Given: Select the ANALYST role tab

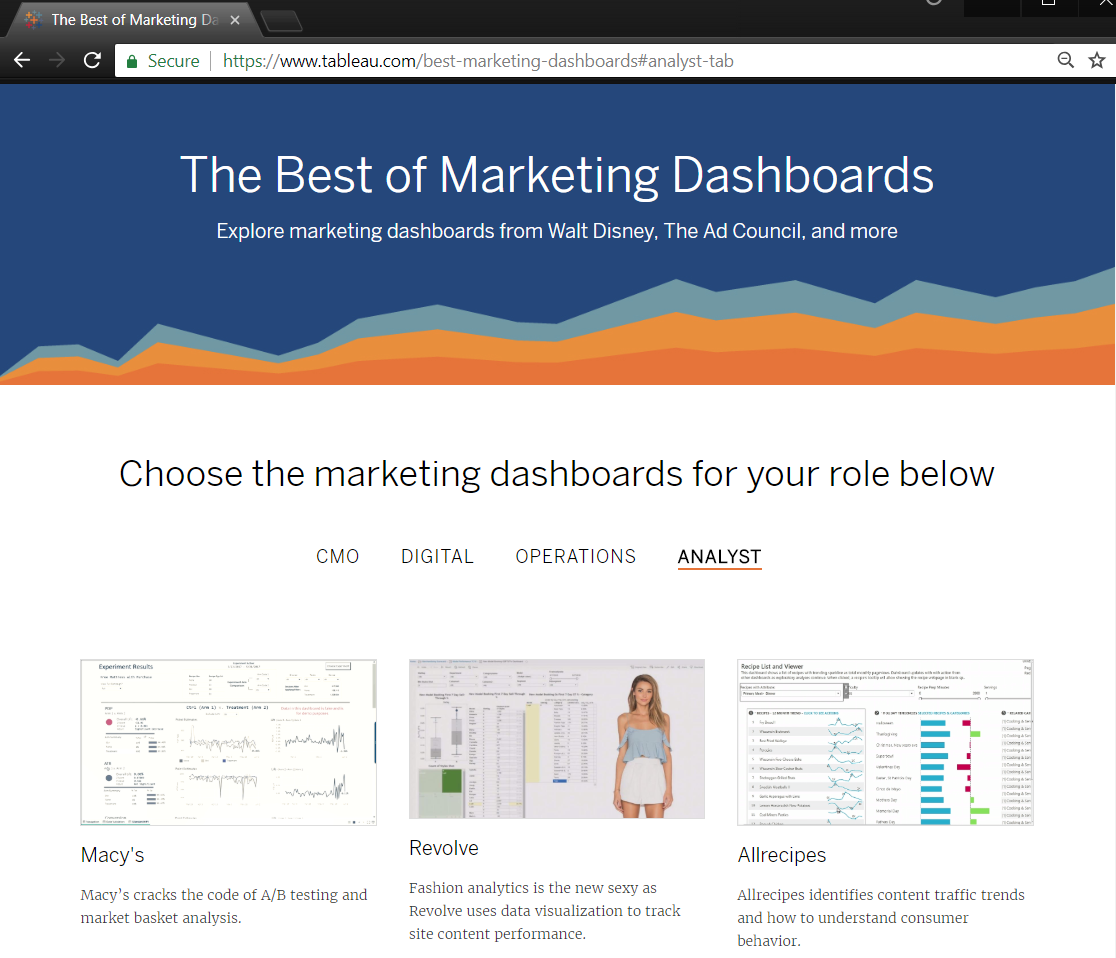Looking at the screenshot, I should click(x=719, y=556).
